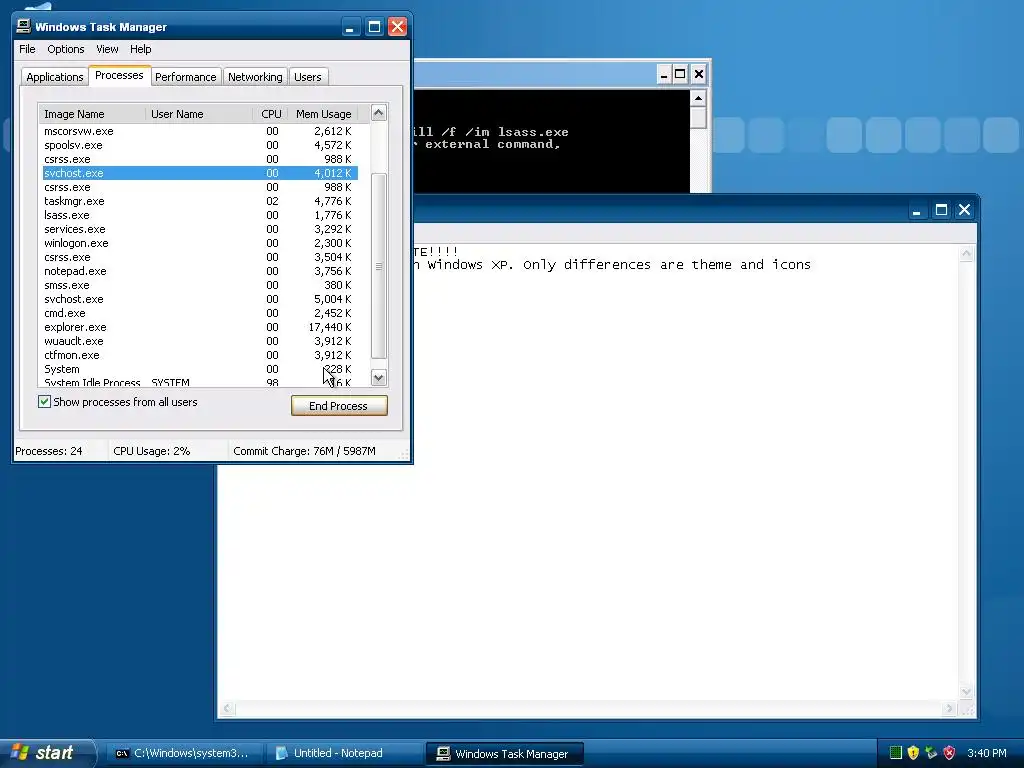
Task: Click the Windows flag logo on Start
Action: [20, 752]
